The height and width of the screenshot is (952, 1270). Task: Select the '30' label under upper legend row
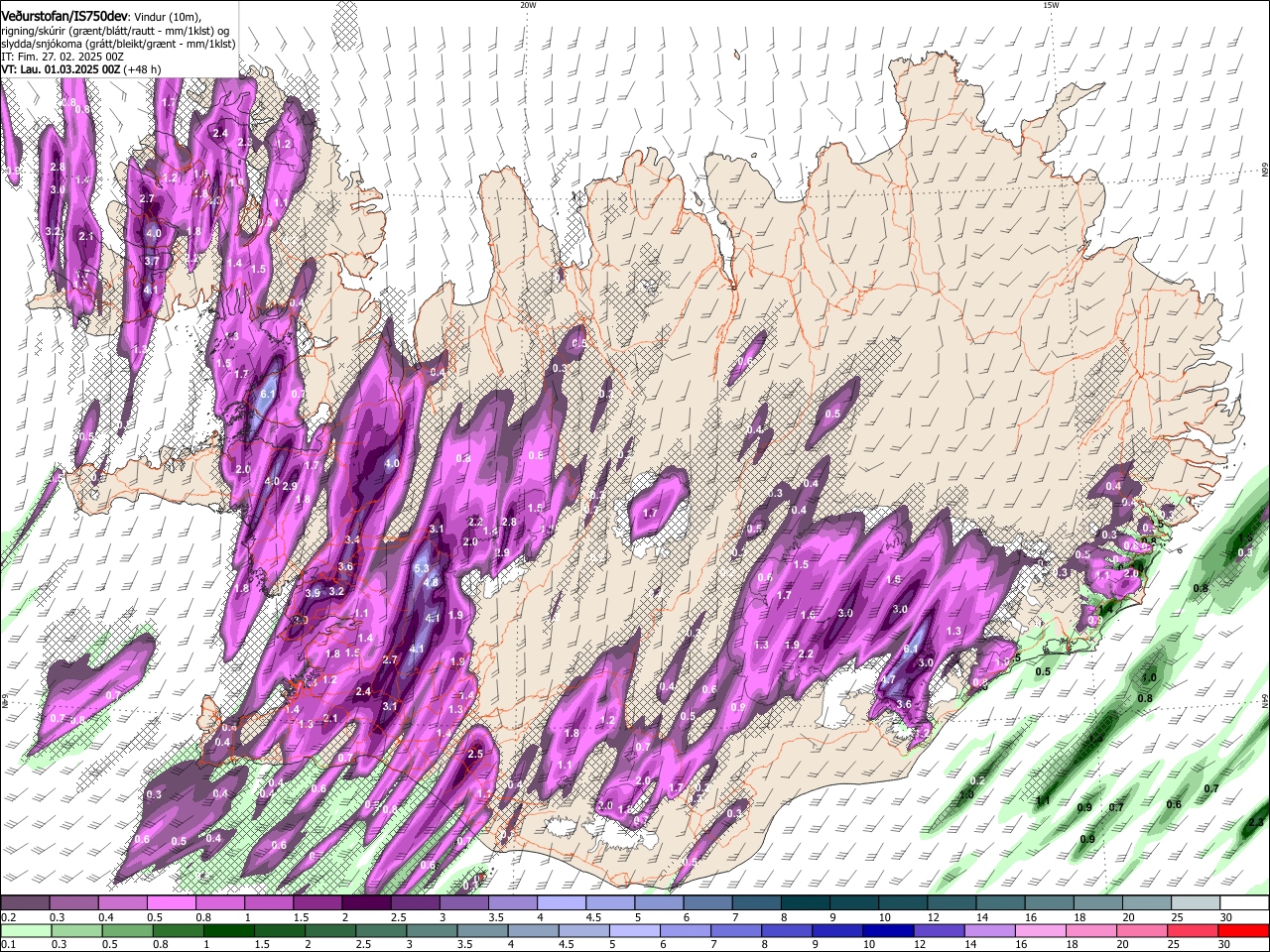pos(1226,917)
